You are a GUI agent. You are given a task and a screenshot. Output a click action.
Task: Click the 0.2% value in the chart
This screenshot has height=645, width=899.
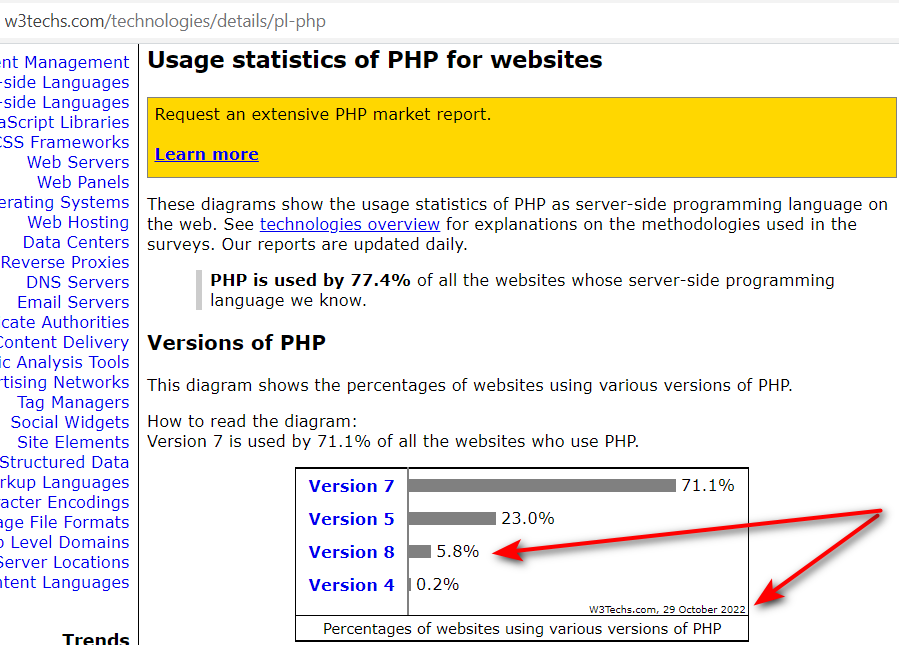(437, 585)
